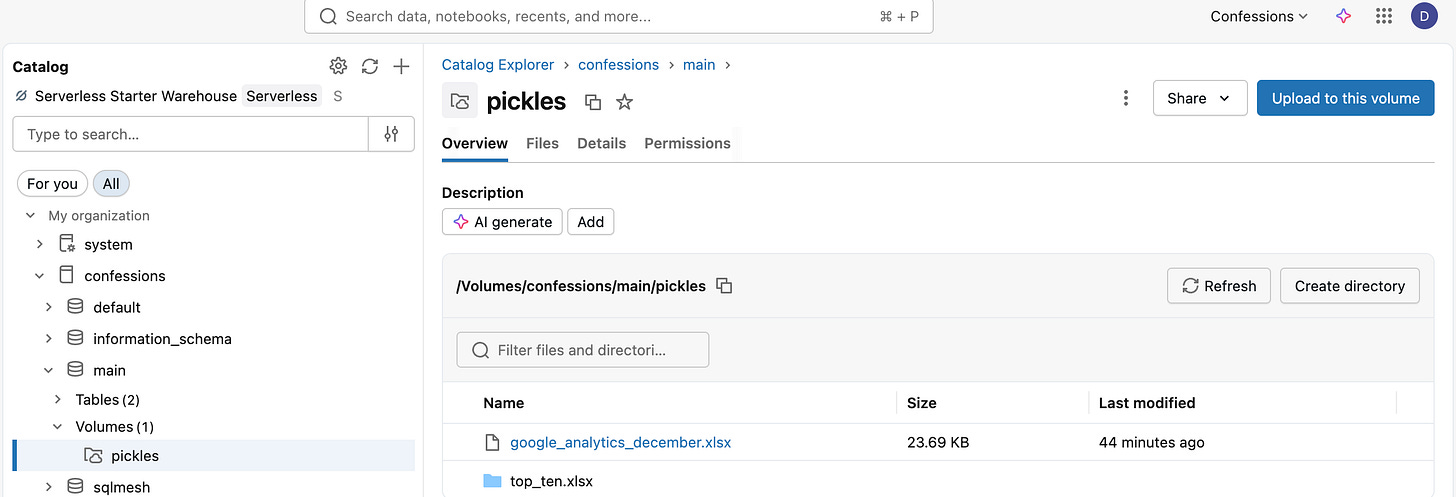This screenshot has width=1456, height=497.
Task: Star the pickles volume as favorite
Action: 624,102
